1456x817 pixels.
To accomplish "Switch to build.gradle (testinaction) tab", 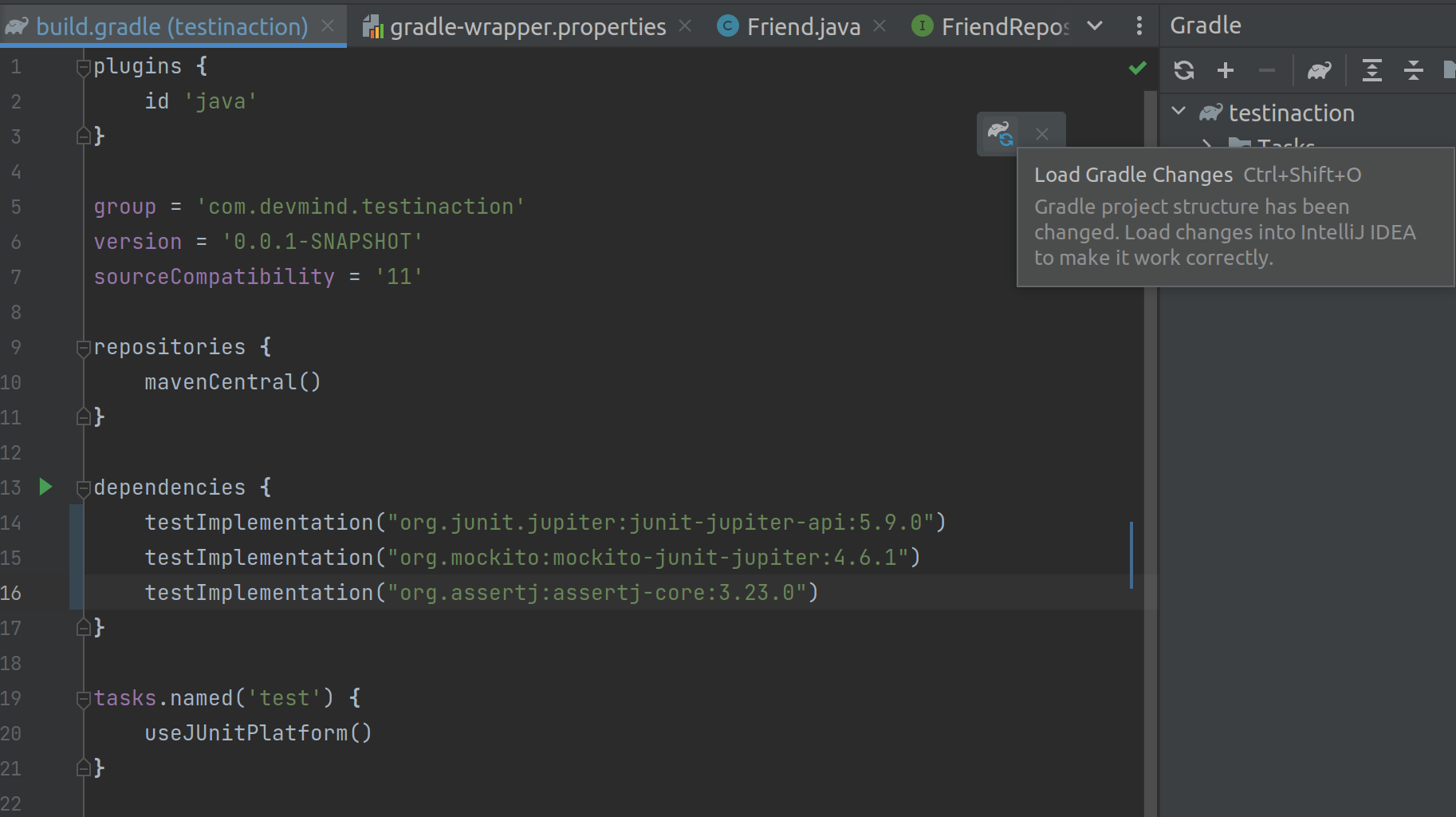I will click(171, 26).
